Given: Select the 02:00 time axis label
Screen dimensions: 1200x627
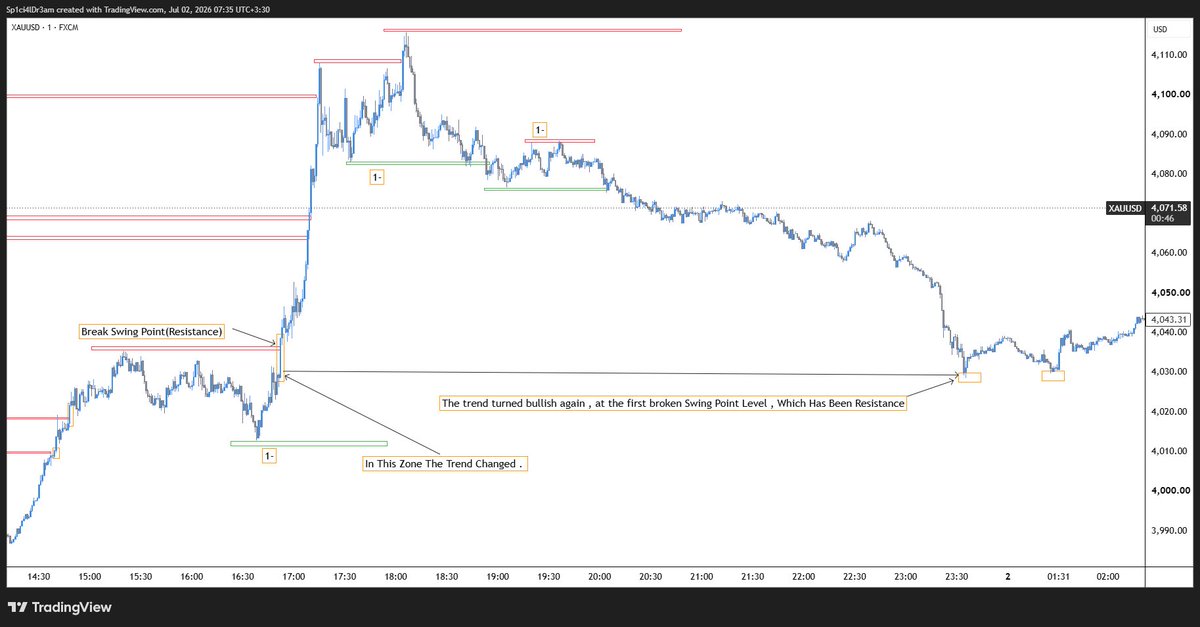Looking at the screenshot, I should 1109,577.
